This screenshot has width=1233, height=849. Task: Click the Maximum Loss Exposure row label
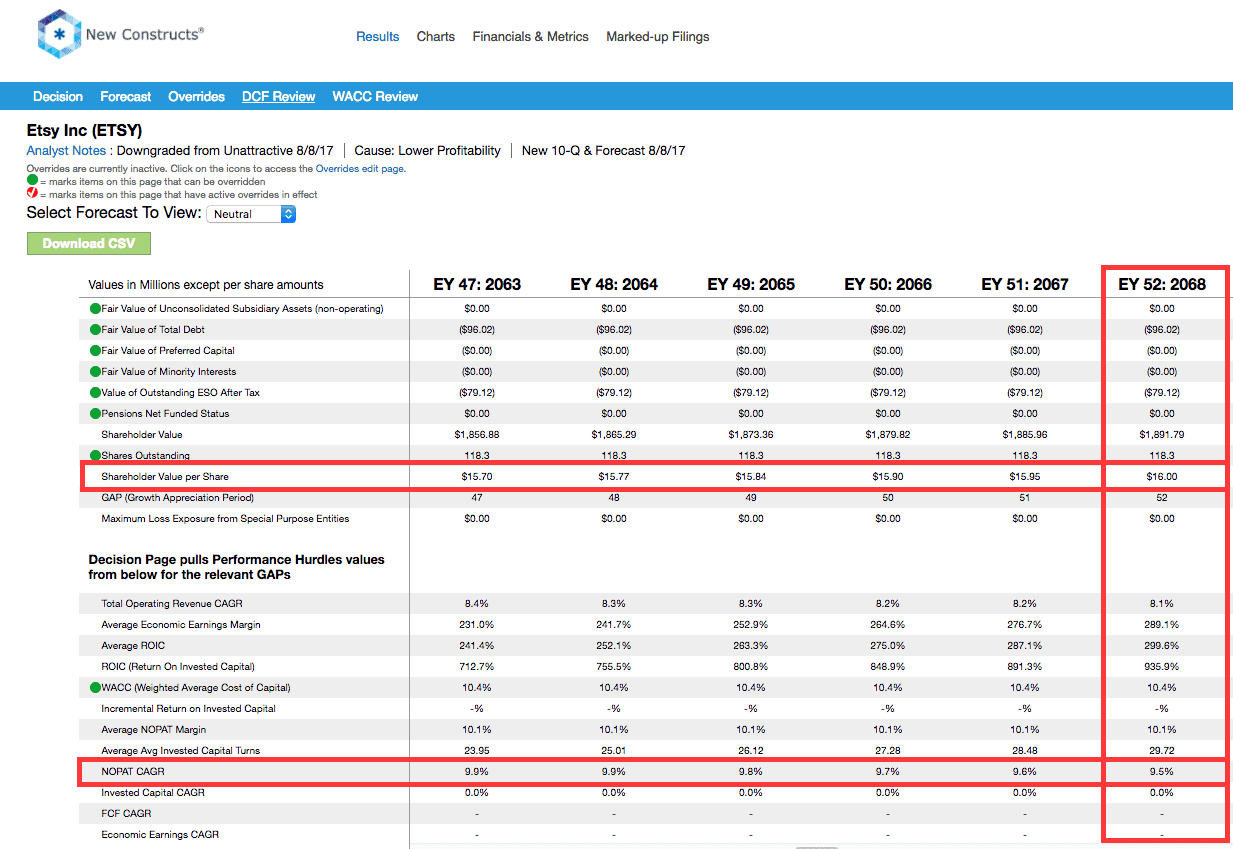click(225, 519)
